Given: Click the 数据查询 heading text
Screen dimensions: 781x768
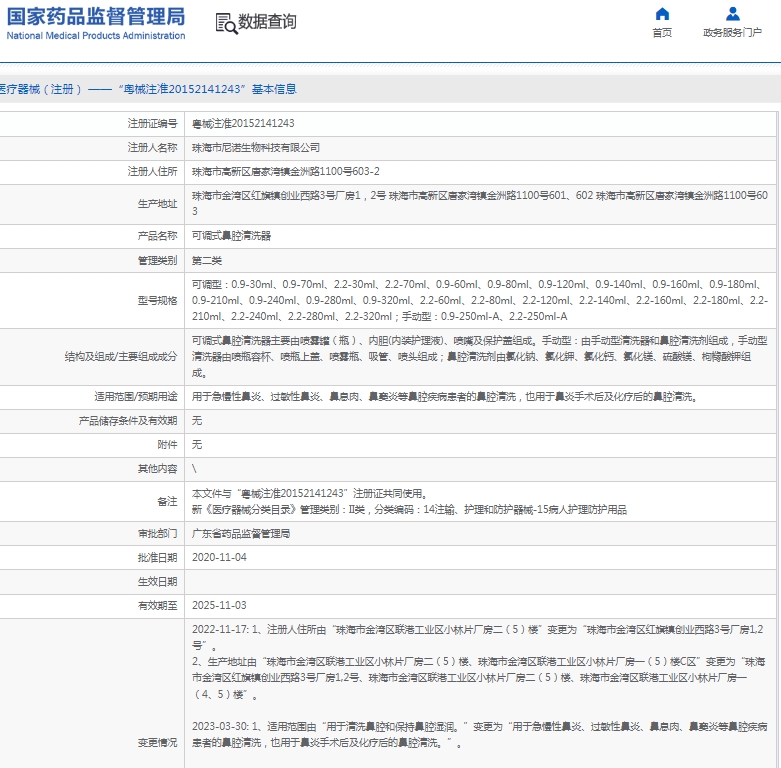Looking at the screenshot, I should pyautogui.click(x=267, y=22).
